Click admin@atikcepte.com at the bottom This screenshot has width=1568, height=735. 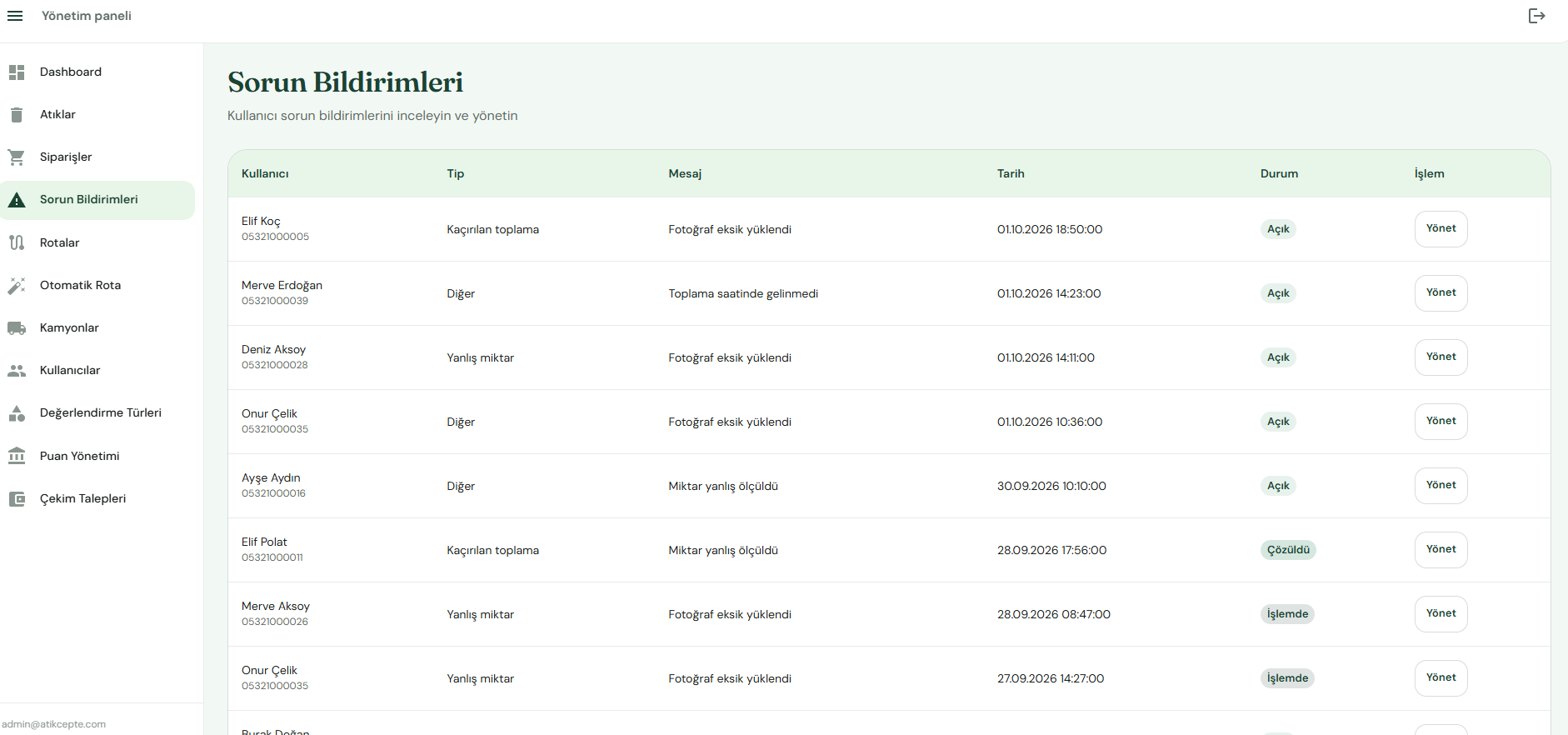tap(54, 724)
